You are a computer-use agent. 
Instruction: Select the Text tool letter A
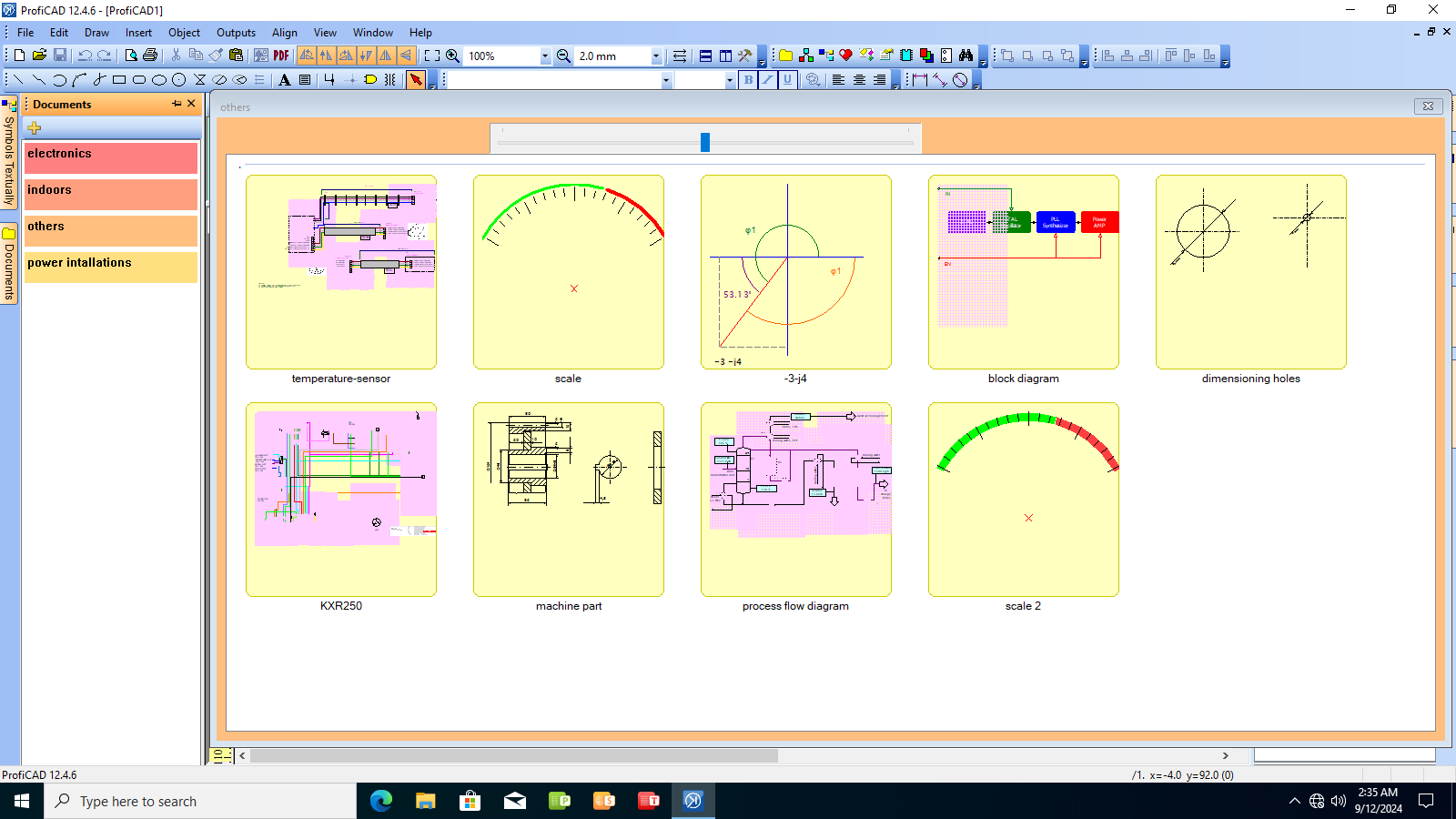tap(285, 80)
